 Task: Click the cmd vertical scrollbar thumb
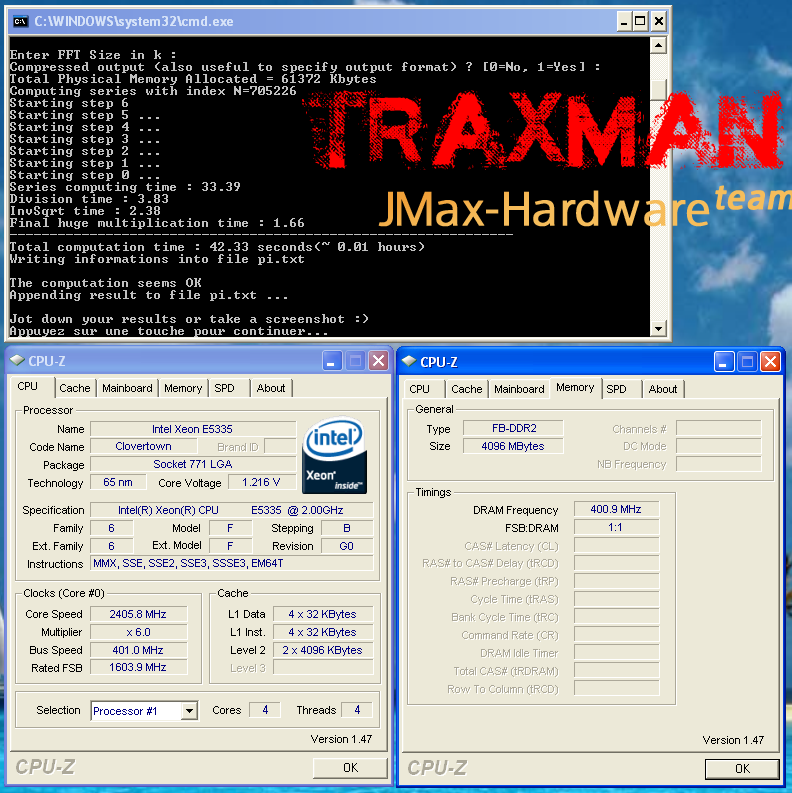[658, 90]
